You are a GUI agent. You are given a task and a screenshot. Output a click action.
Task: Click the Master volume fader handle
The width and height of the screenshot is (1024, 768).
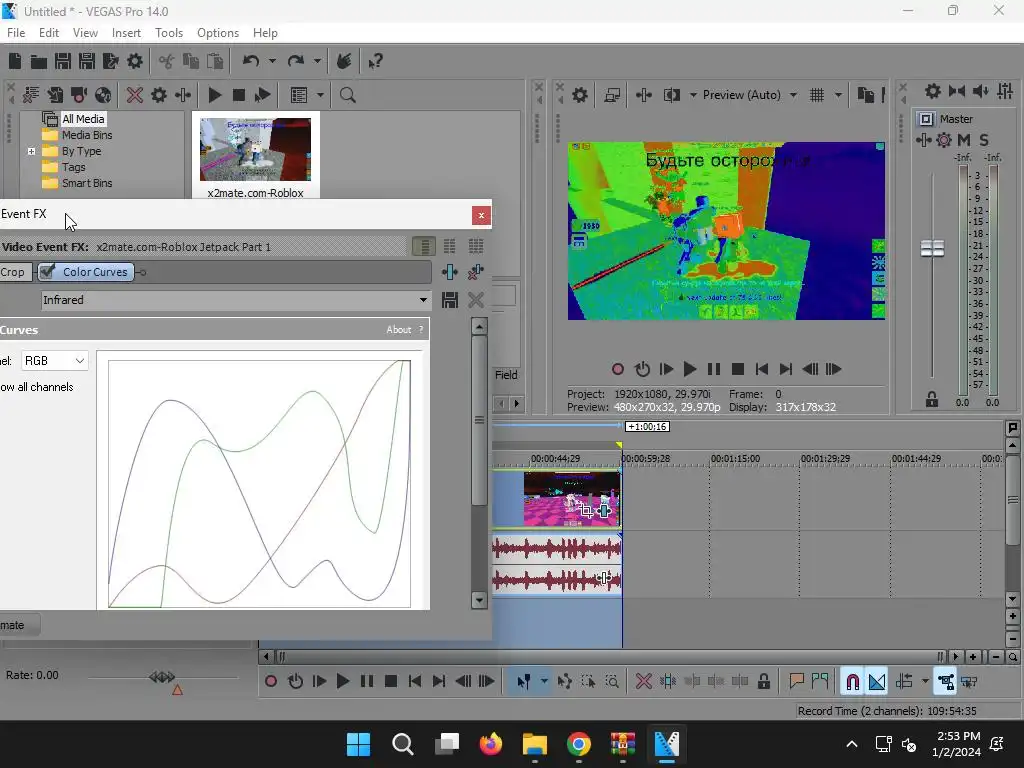coord(932,248)
